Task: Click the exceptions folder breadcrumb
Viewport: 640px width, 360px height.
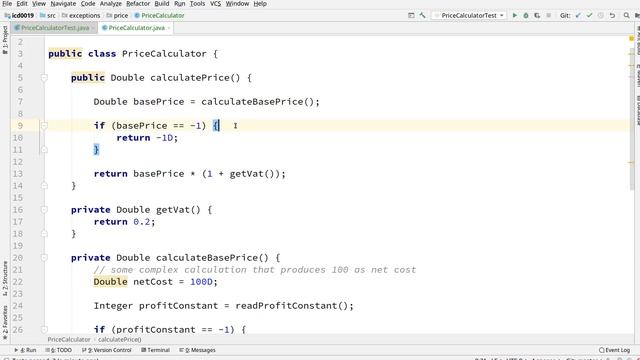Action: 81,16
